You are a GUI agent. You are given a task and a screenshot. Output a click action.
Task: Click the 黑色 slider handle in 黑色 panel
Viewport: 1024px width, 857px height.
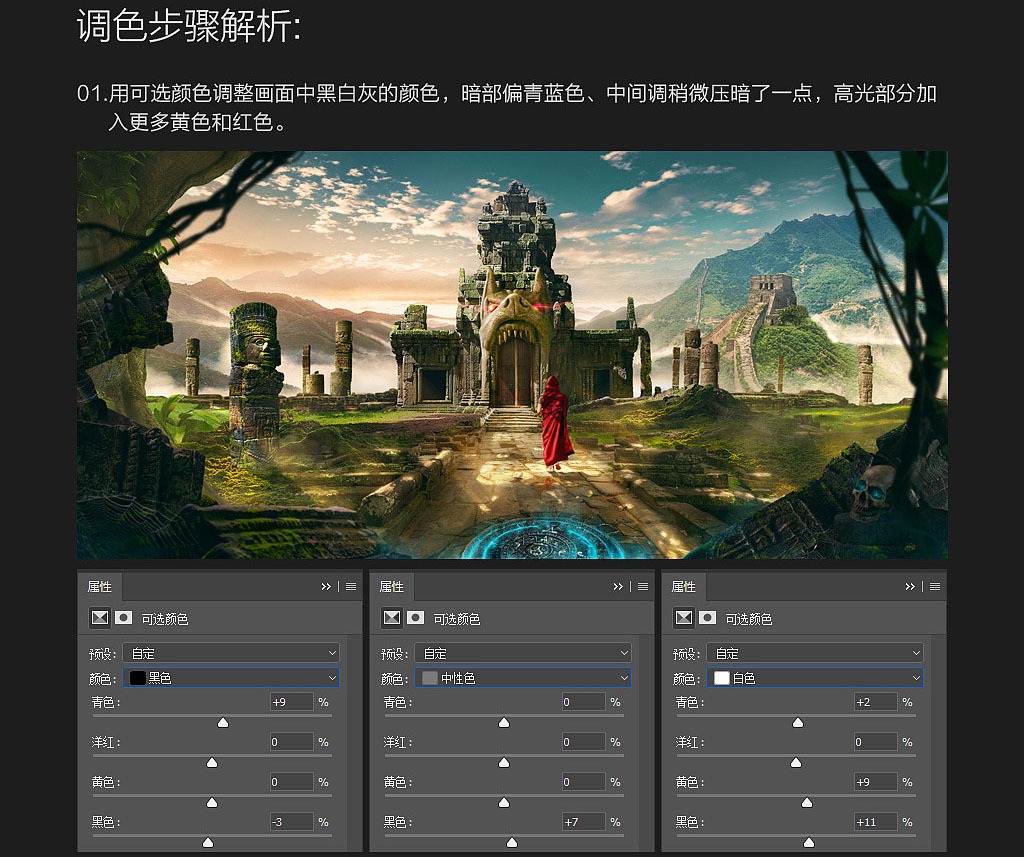208,843
